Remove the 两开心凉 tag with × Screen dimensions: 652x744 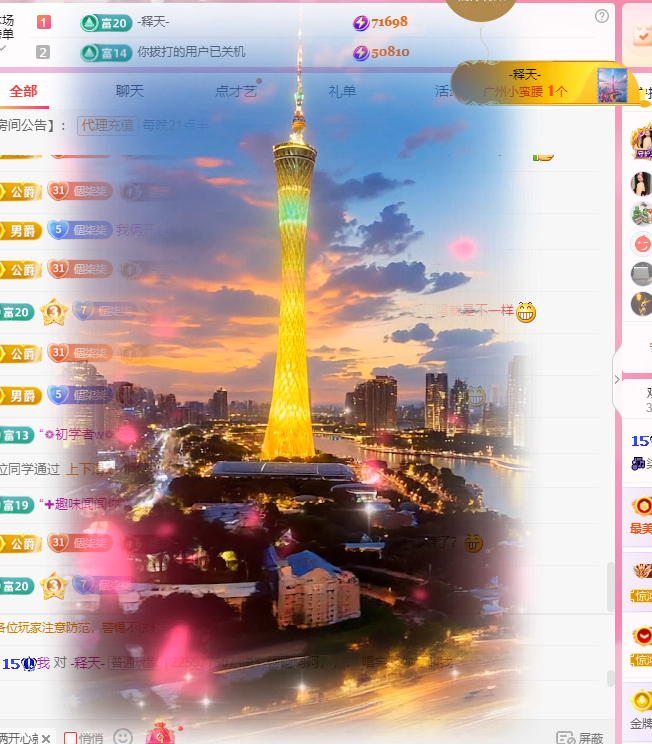pos(46,738)
